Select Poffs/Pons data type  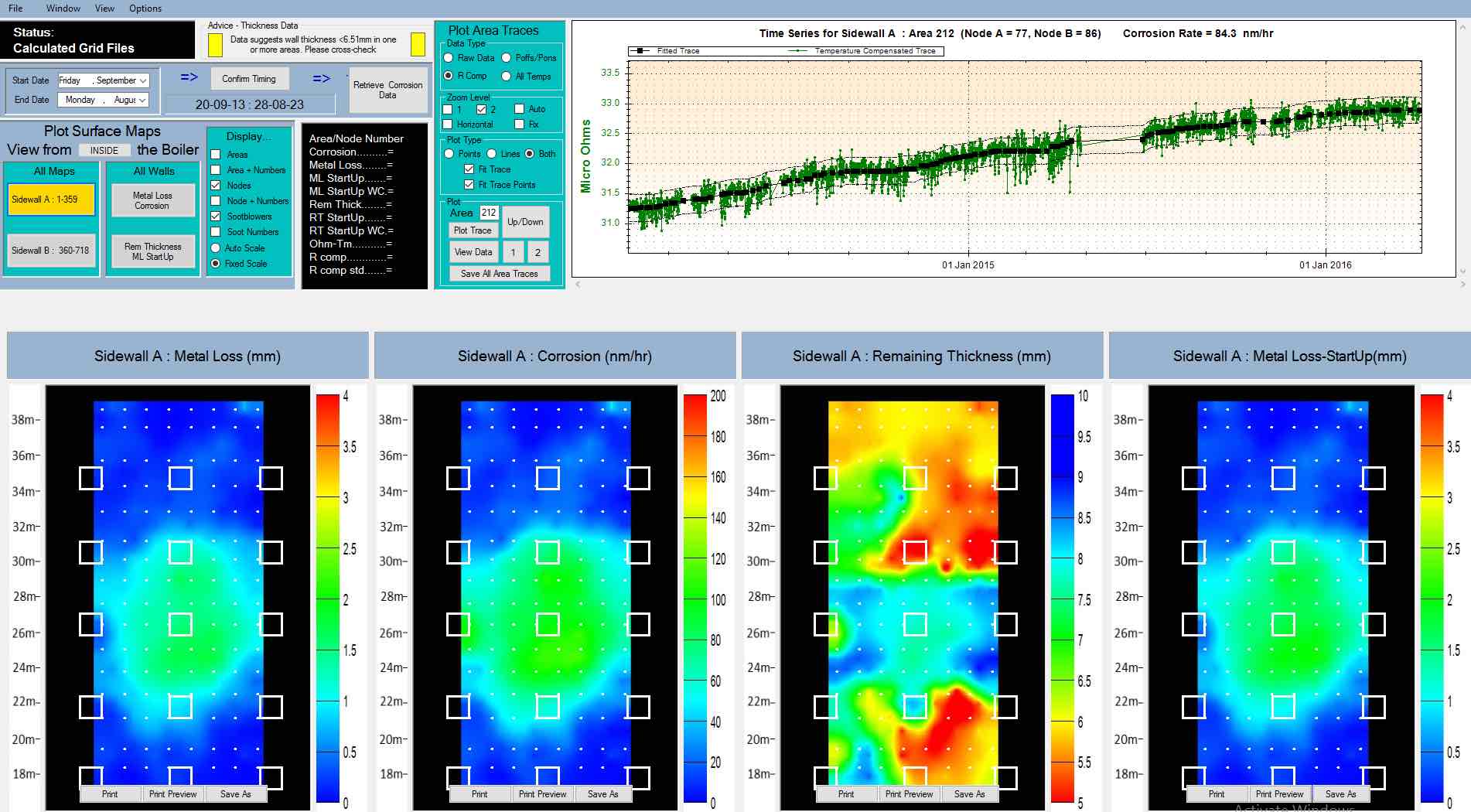507,58
